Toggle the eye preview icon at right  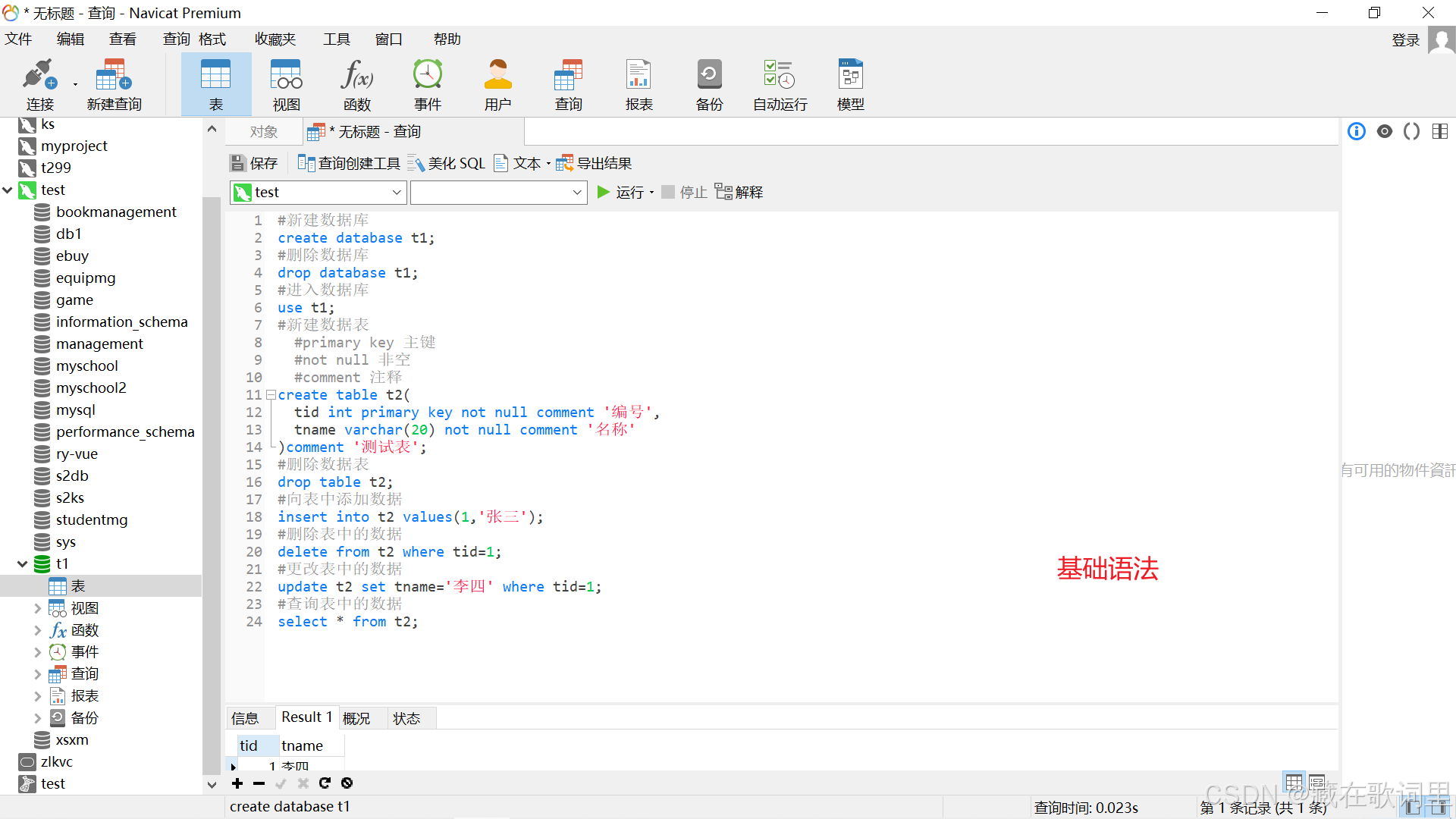click(x=1385, y=131)
